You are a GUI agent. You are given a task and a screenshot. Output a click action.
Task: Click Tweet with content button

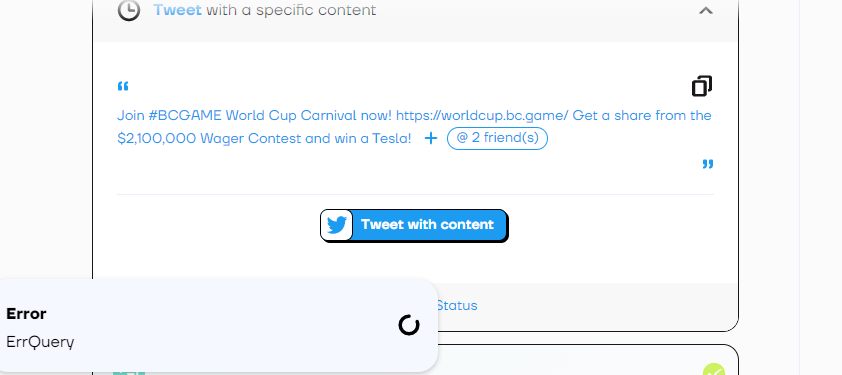[414, 225]
